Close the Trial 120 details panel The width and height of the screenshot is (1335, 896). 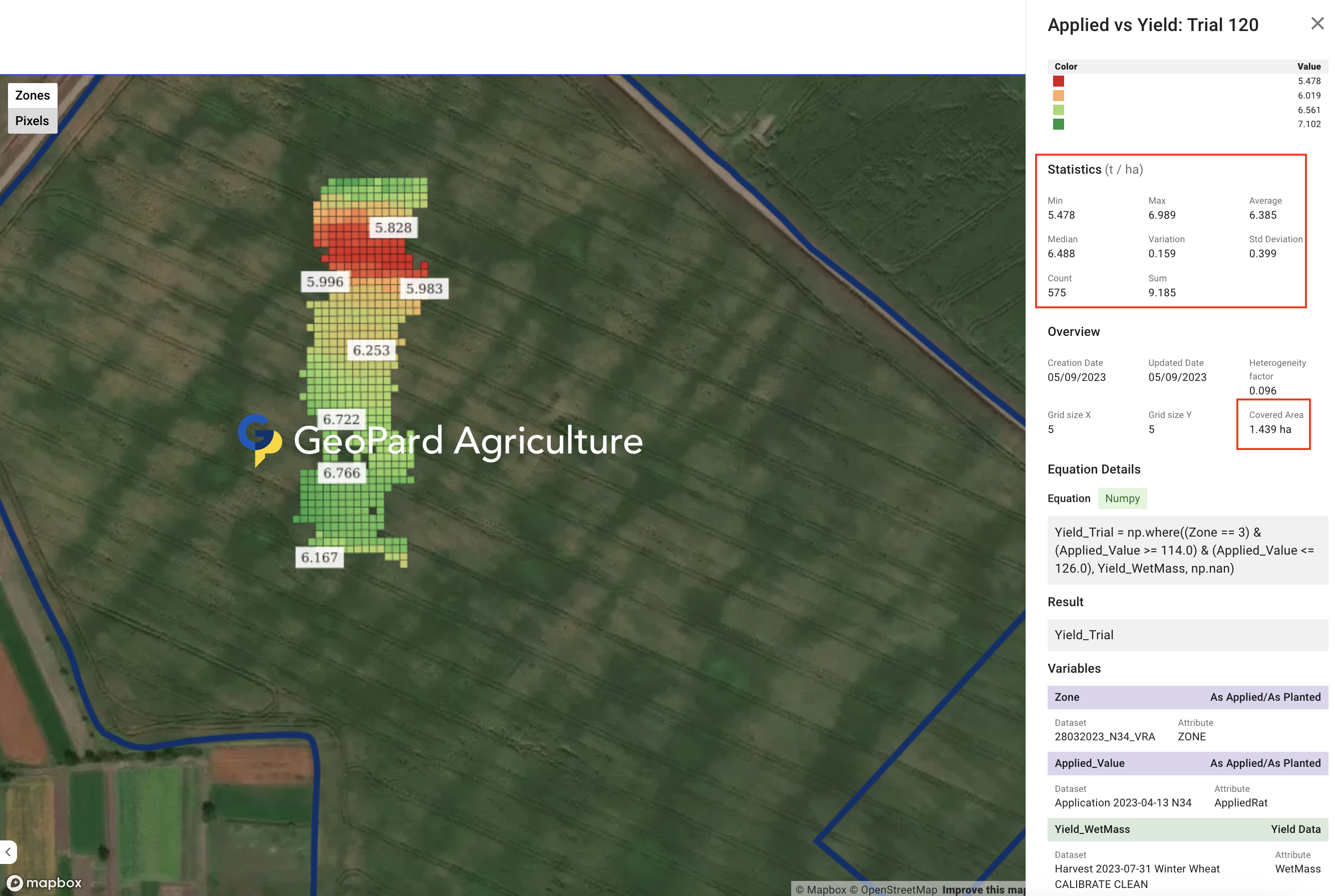click(x=1316, y=24)
